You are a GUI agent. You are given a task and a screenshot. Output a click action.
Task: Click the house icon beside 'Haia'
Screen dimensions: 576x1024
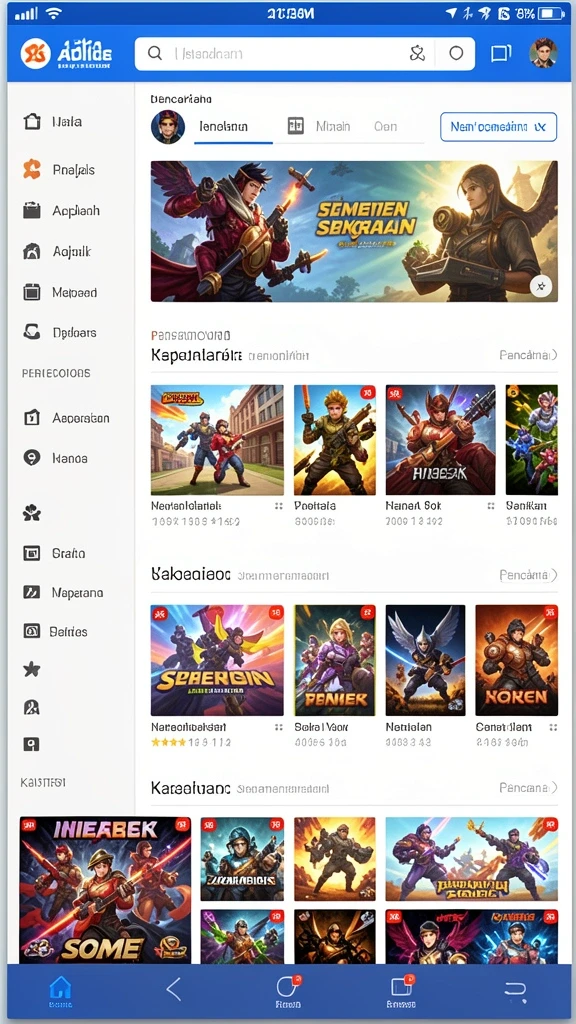coord(32,121)
